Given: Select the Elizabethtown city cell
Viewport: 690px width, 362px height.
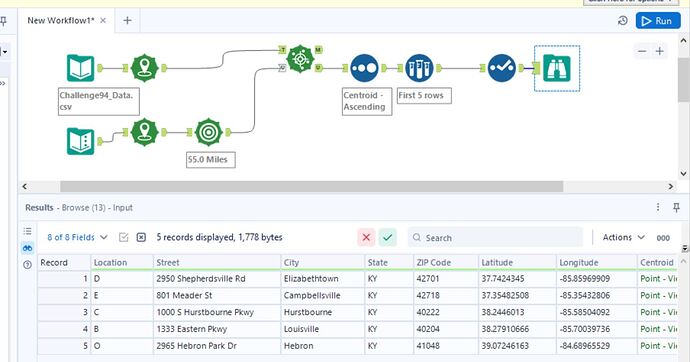Looking at the screenshot, I should point(323,279).
